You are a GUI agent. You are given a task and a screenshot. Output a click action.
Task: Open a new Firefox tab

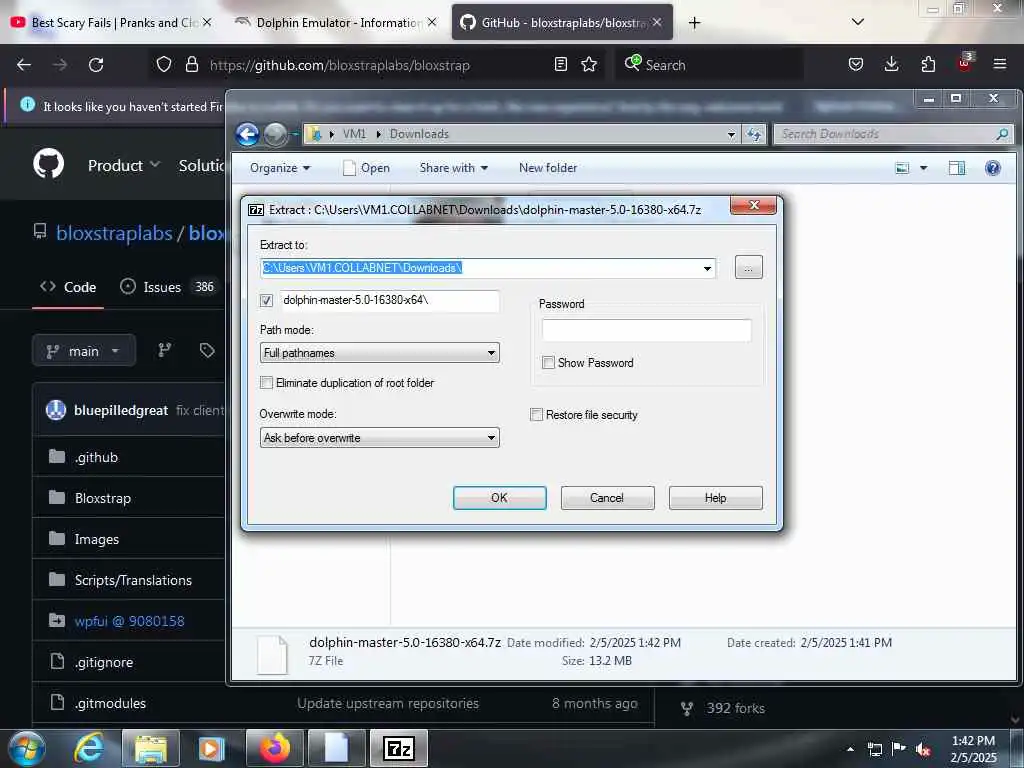click(x=694, y=23)
